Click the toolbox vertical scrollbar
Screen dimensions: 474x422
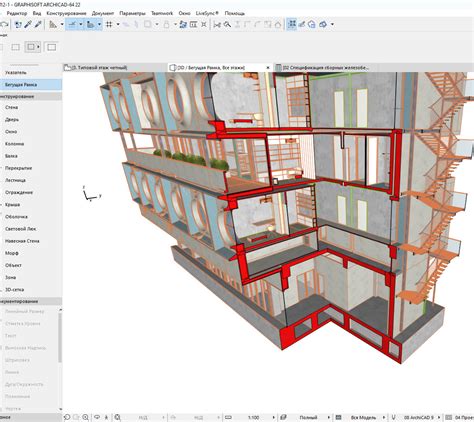[x=60, y=337]
